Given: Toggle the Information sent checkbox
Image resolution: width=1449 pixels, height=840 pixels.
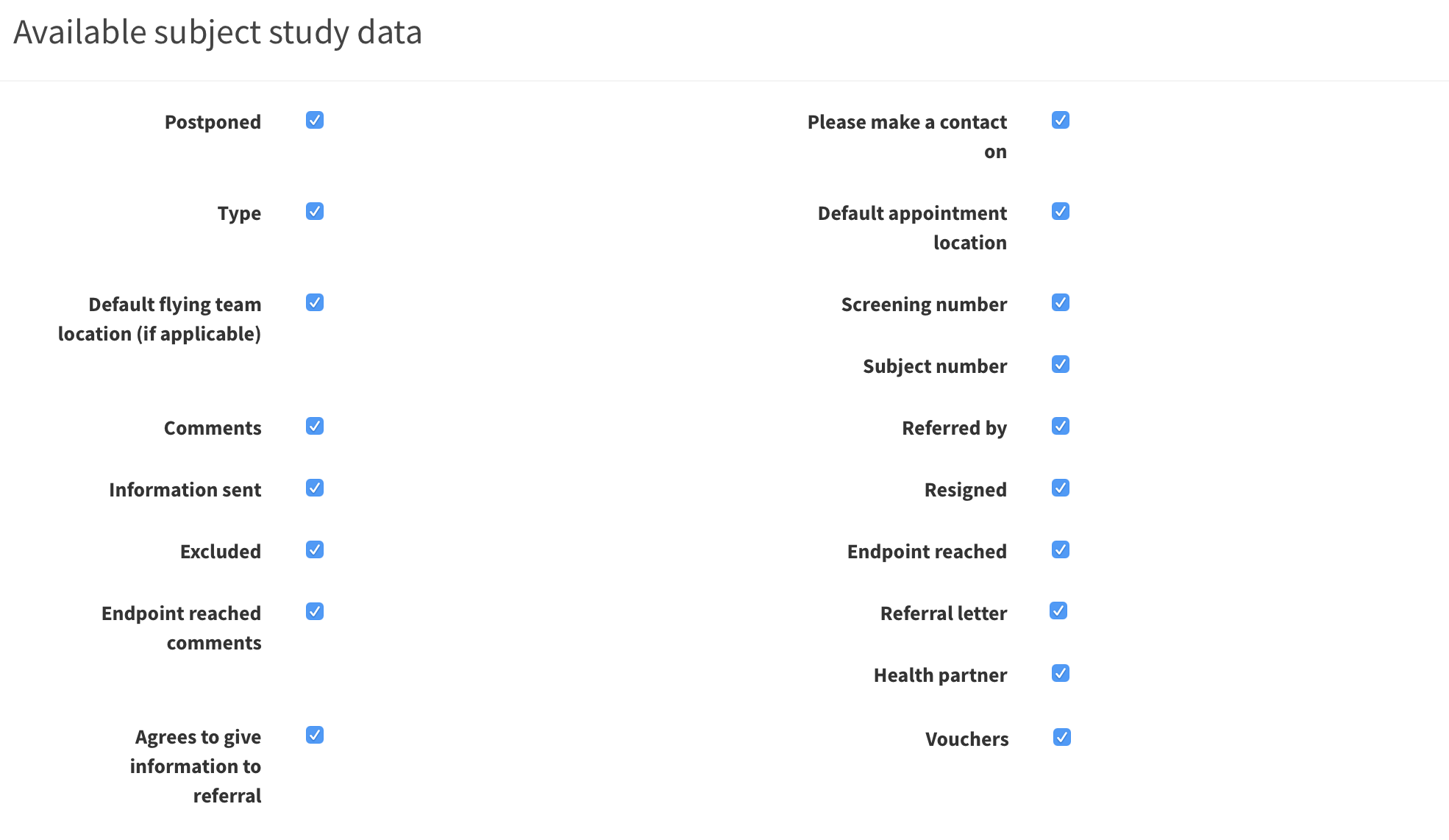Looking at the screenshot, I should (x=315, y=488).
